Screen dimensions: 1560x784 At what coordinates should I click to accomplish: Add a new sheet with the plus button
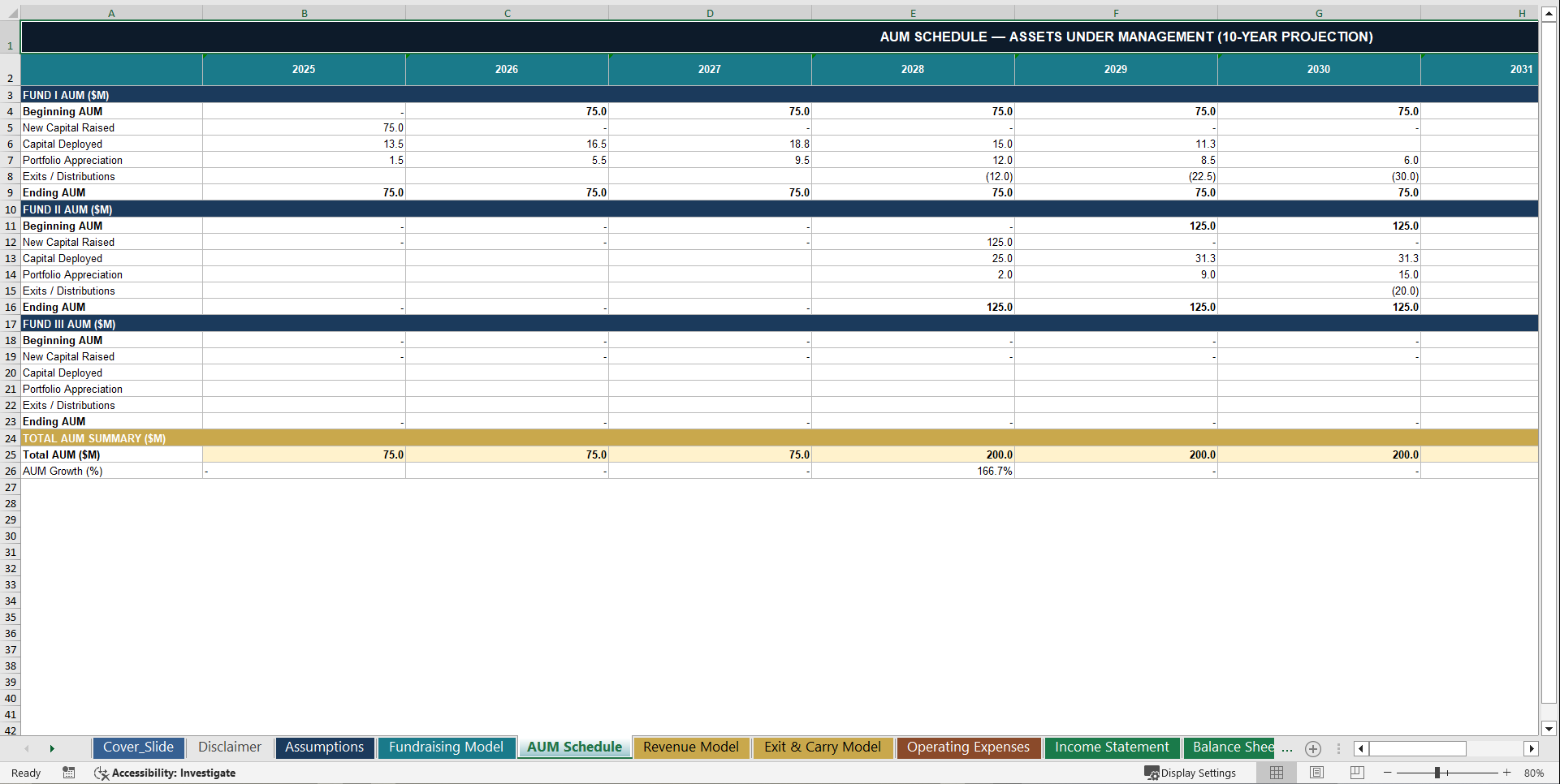pos(1312,749)
